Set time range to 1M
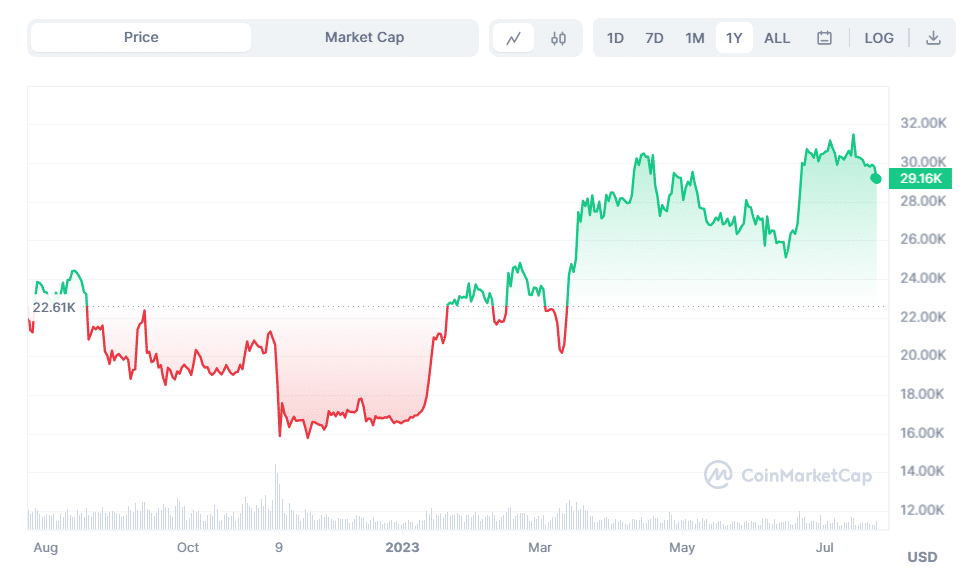 coord(695,38)
